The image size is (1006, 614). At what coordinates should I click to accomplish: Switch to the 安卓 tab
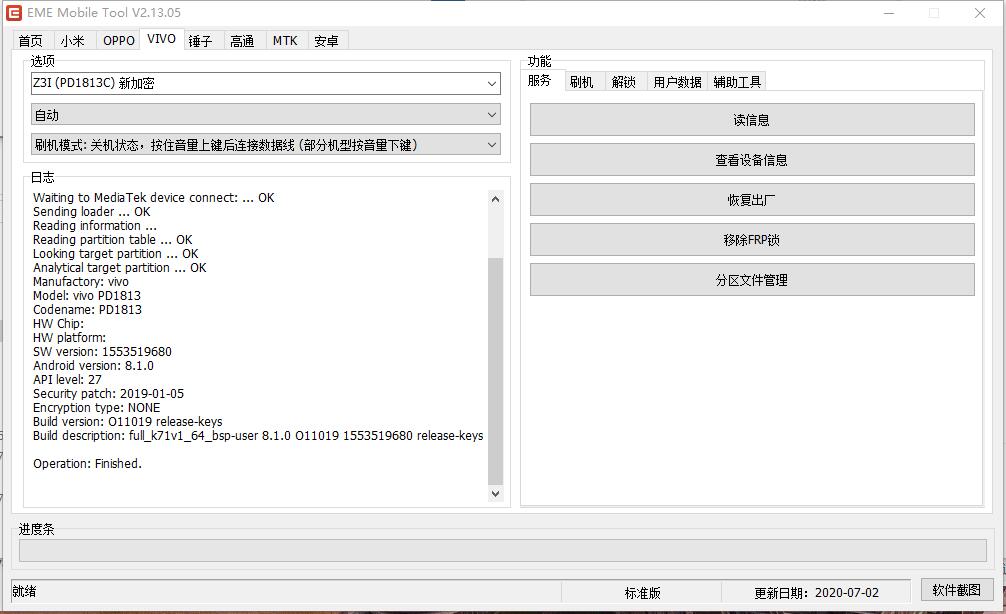pos(327,40)
